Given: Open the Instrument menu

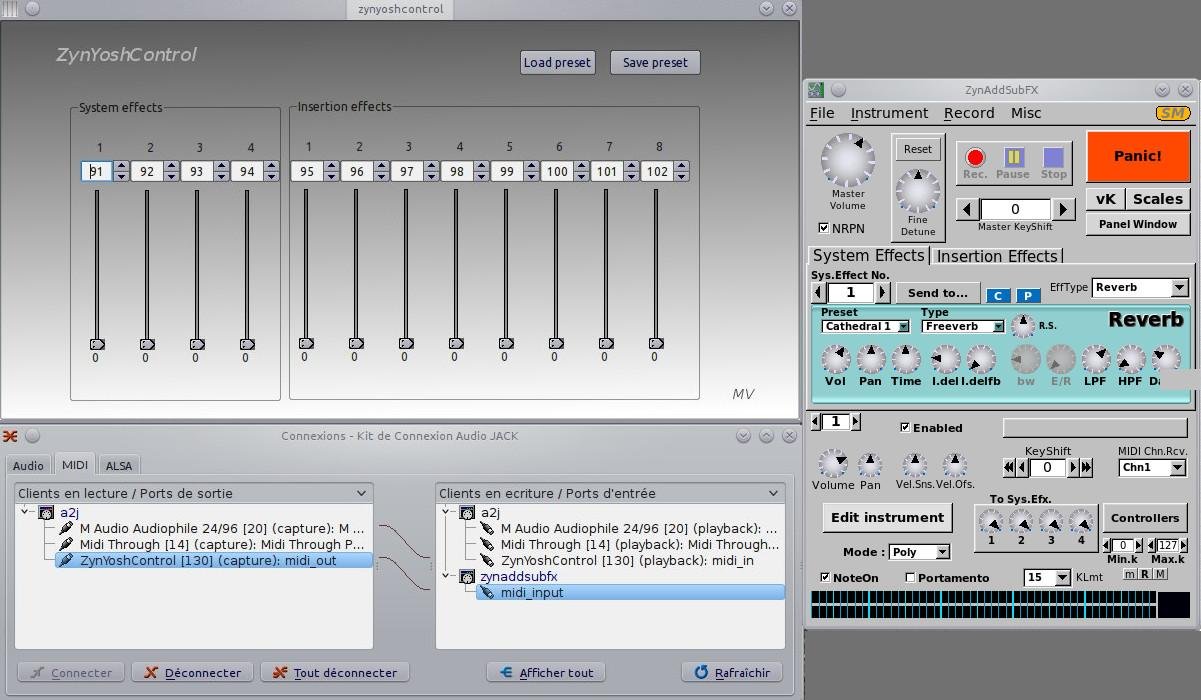Looking at the screenshot, I should point(889,113).
